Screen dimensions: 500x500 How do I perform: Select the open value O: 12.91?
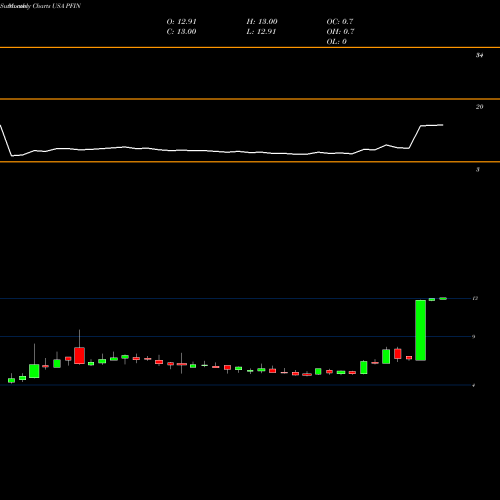181,22
